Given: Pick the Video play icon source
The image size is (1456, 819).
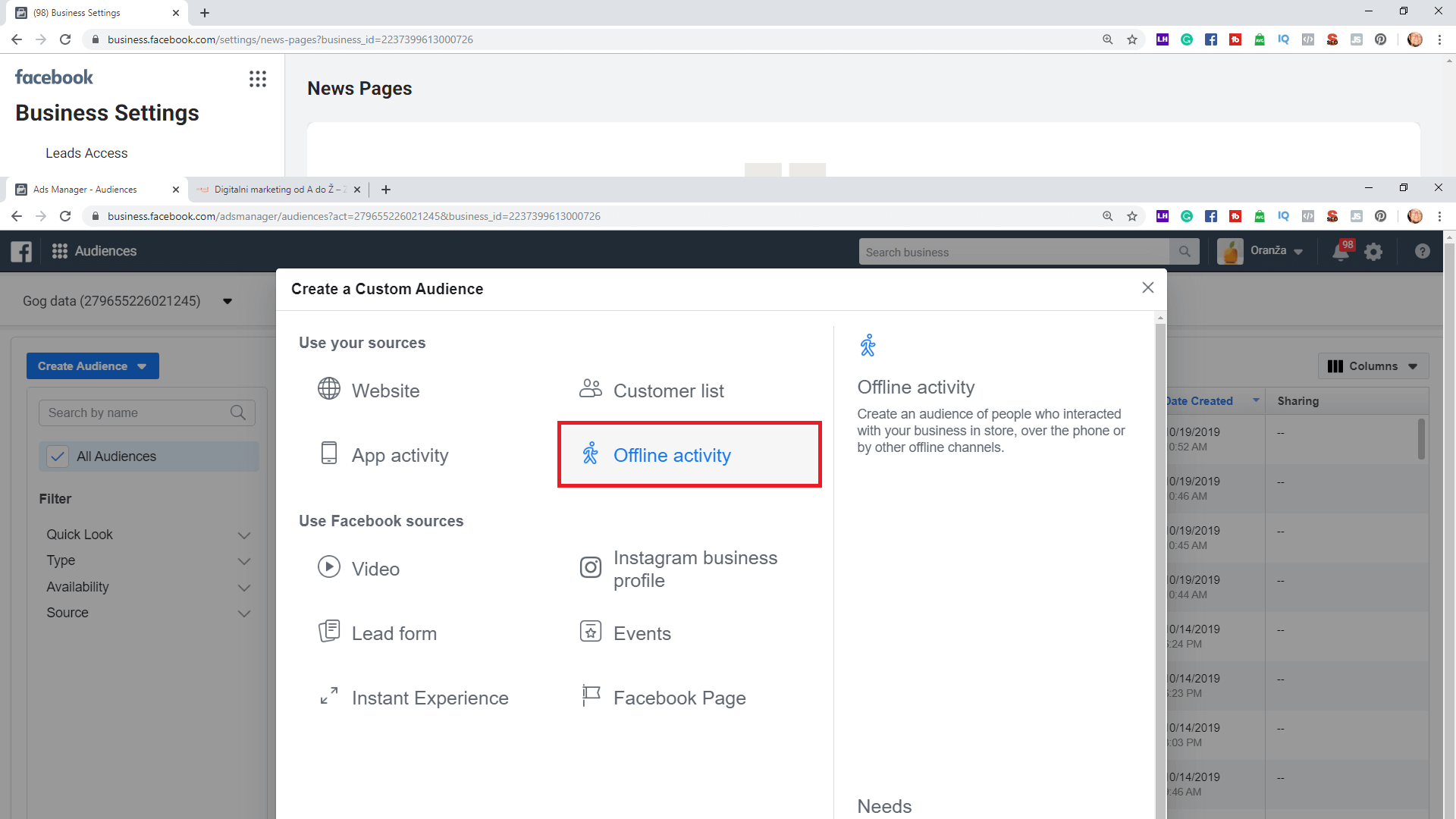Looking at the screenshot, I should pos(328,567).
